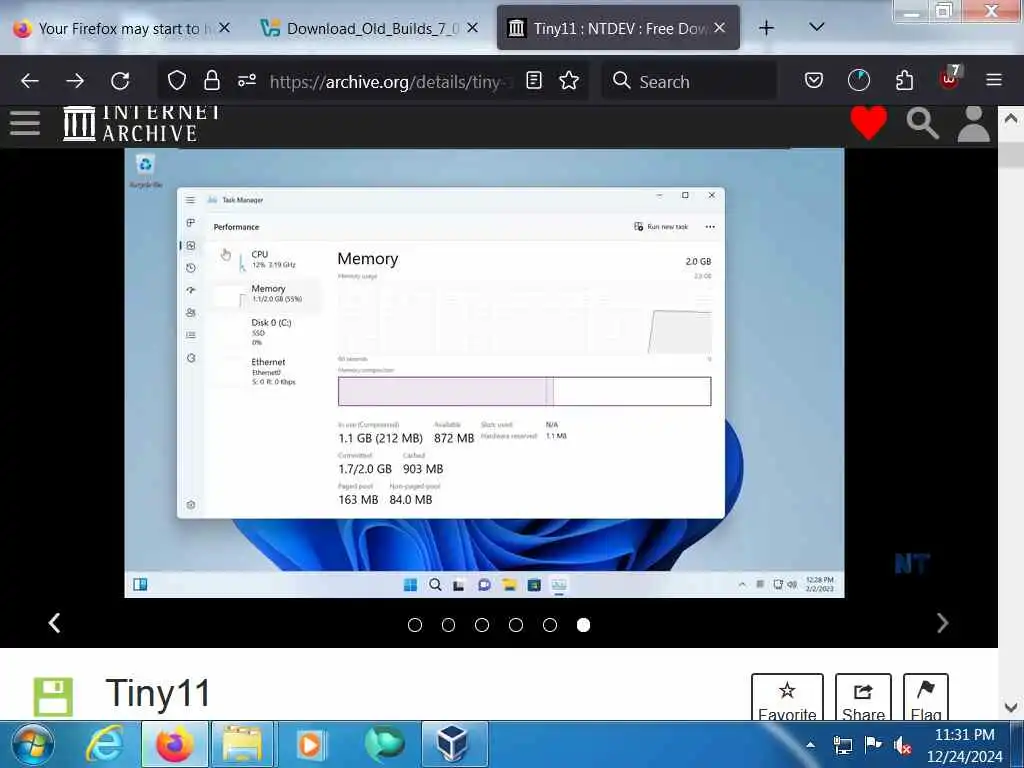Viewport: 1024px width, 768px height.
Task: Click the taskbar clock 11:31 PM
Action: tap(965, 745)
